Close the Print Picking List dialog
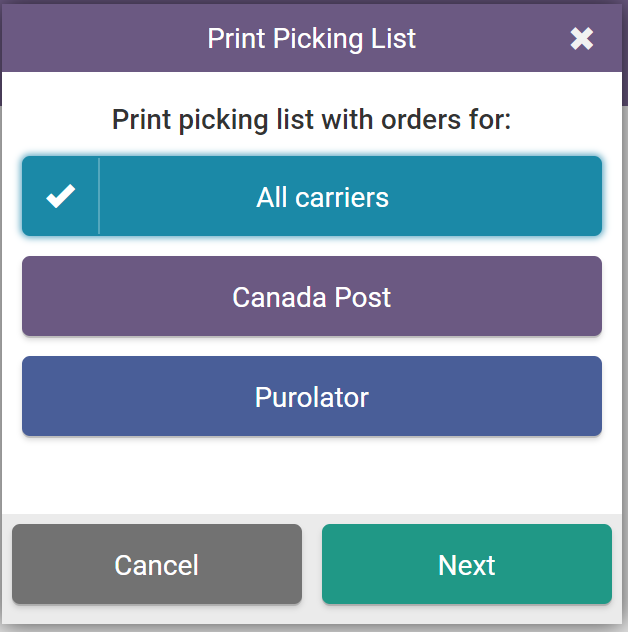The image size is (628, 632). pyautogui.click(x=581, y=39)
